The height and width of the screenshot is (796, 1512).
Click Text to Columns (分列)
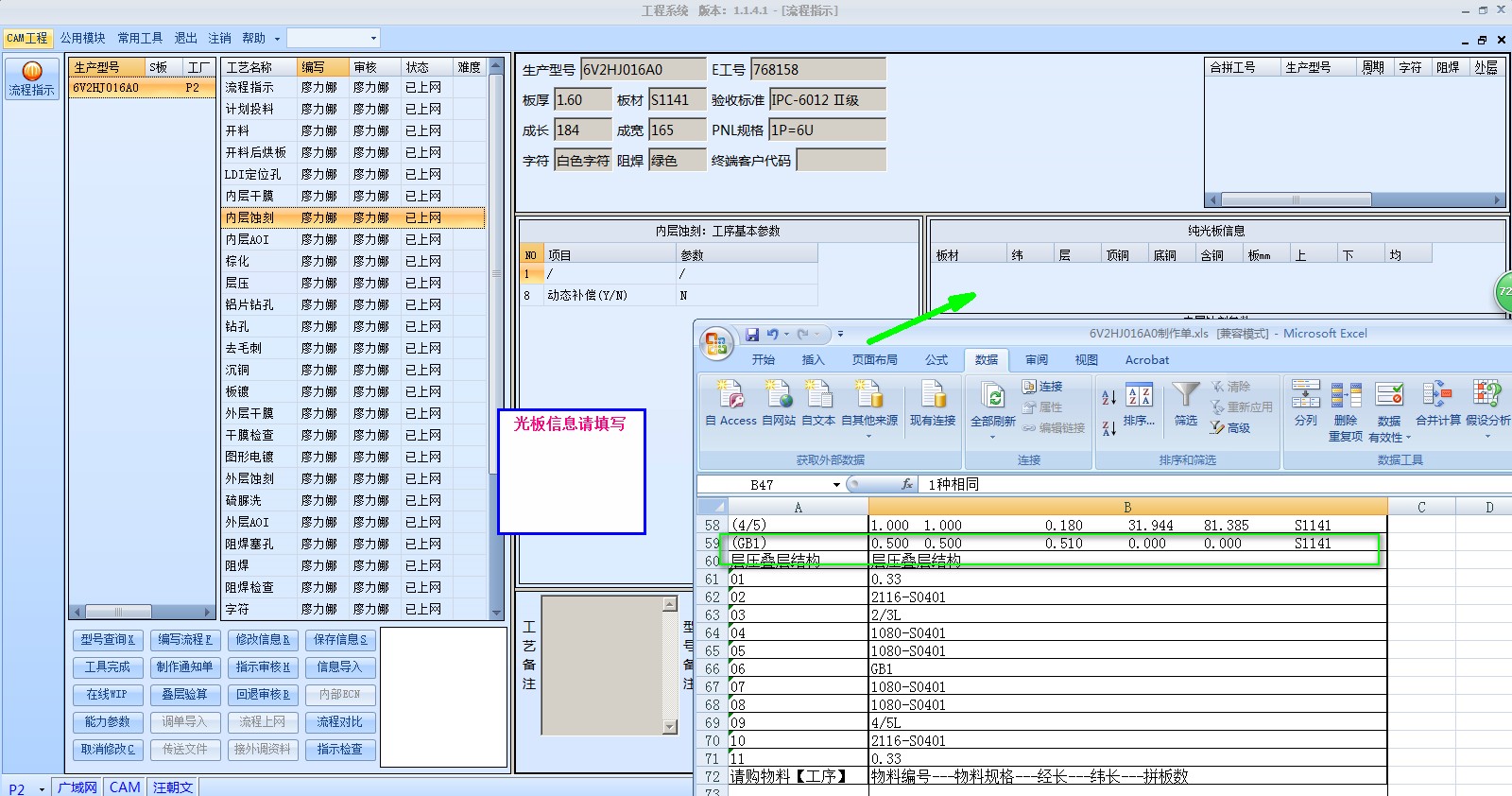tap(1305, 403)
